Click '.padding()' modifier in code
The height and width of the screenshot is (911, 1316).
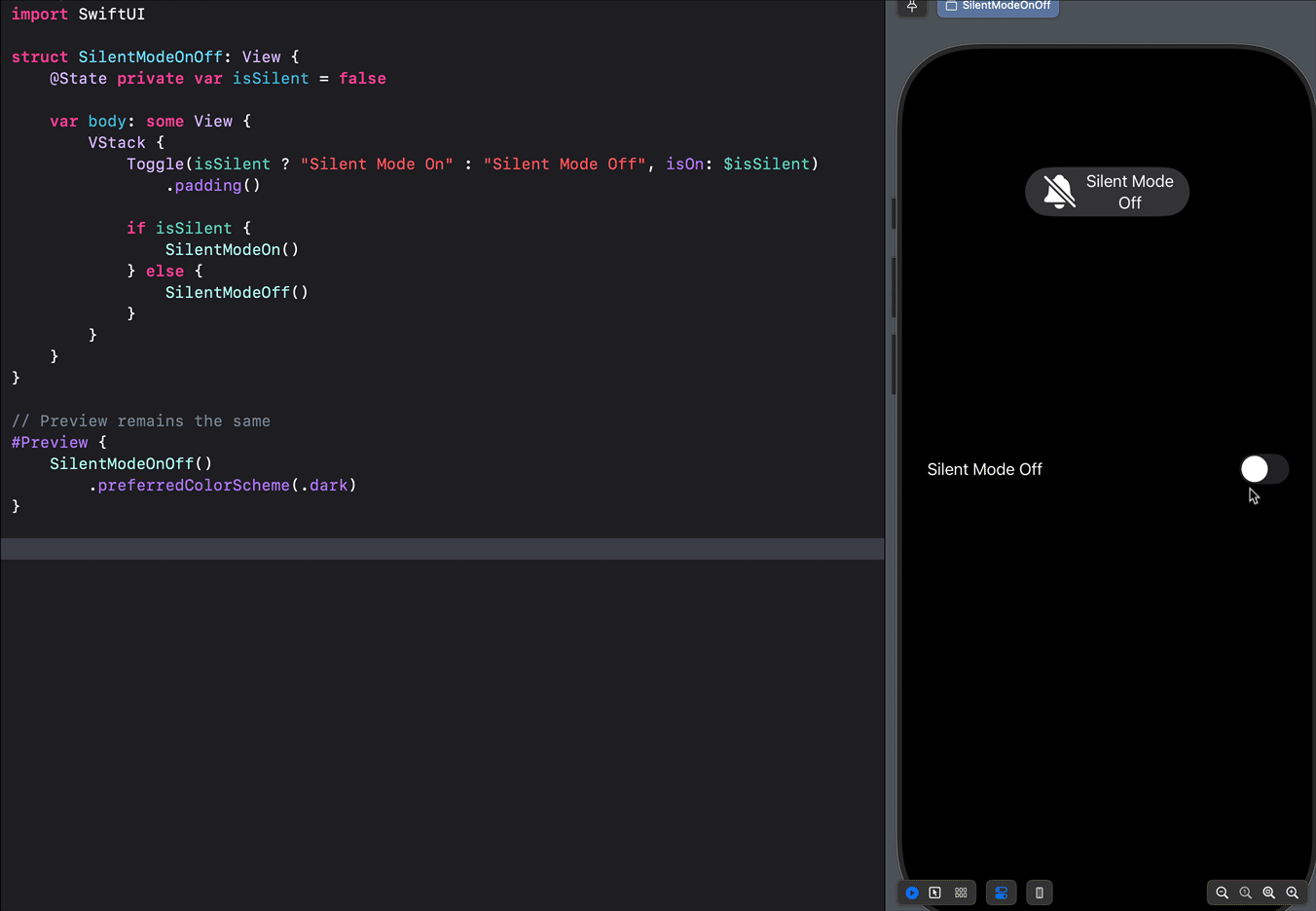pos(212,186)
